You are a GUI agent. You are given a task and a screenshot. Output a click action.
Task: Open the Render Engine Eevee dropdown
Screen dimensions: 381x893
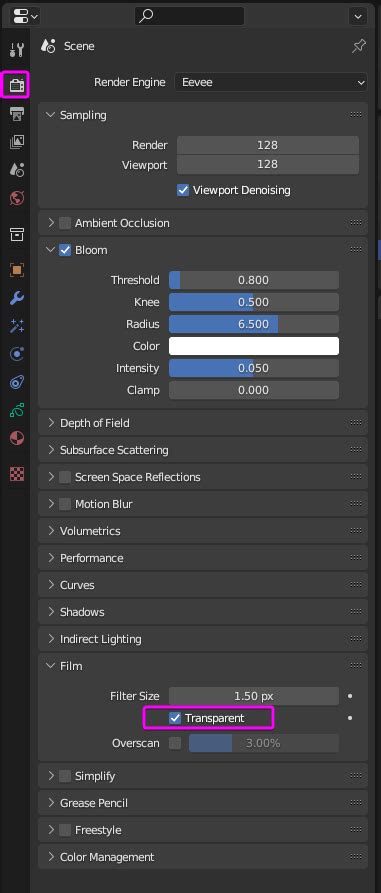coord(271,83)
